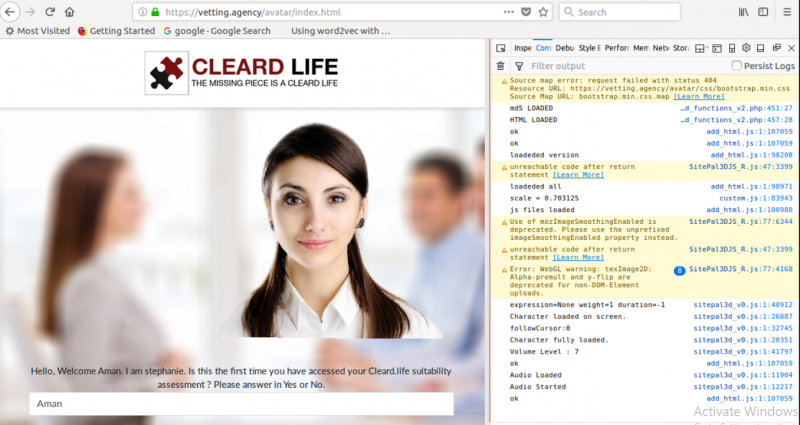Open page actions three-dot menu
Viewport: 800px width, 425px height.
[509, 12]
